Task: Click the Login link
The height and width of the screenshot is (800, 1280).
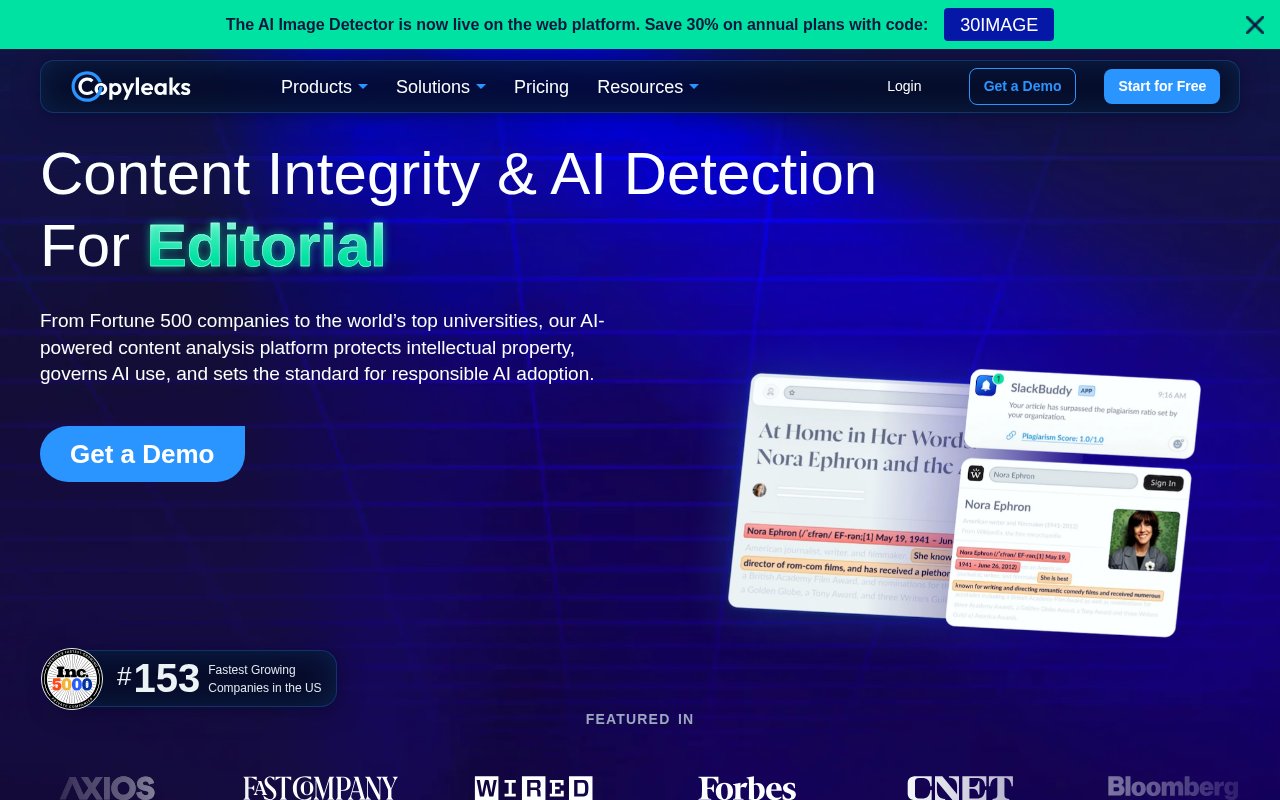Action: point(904,86)
